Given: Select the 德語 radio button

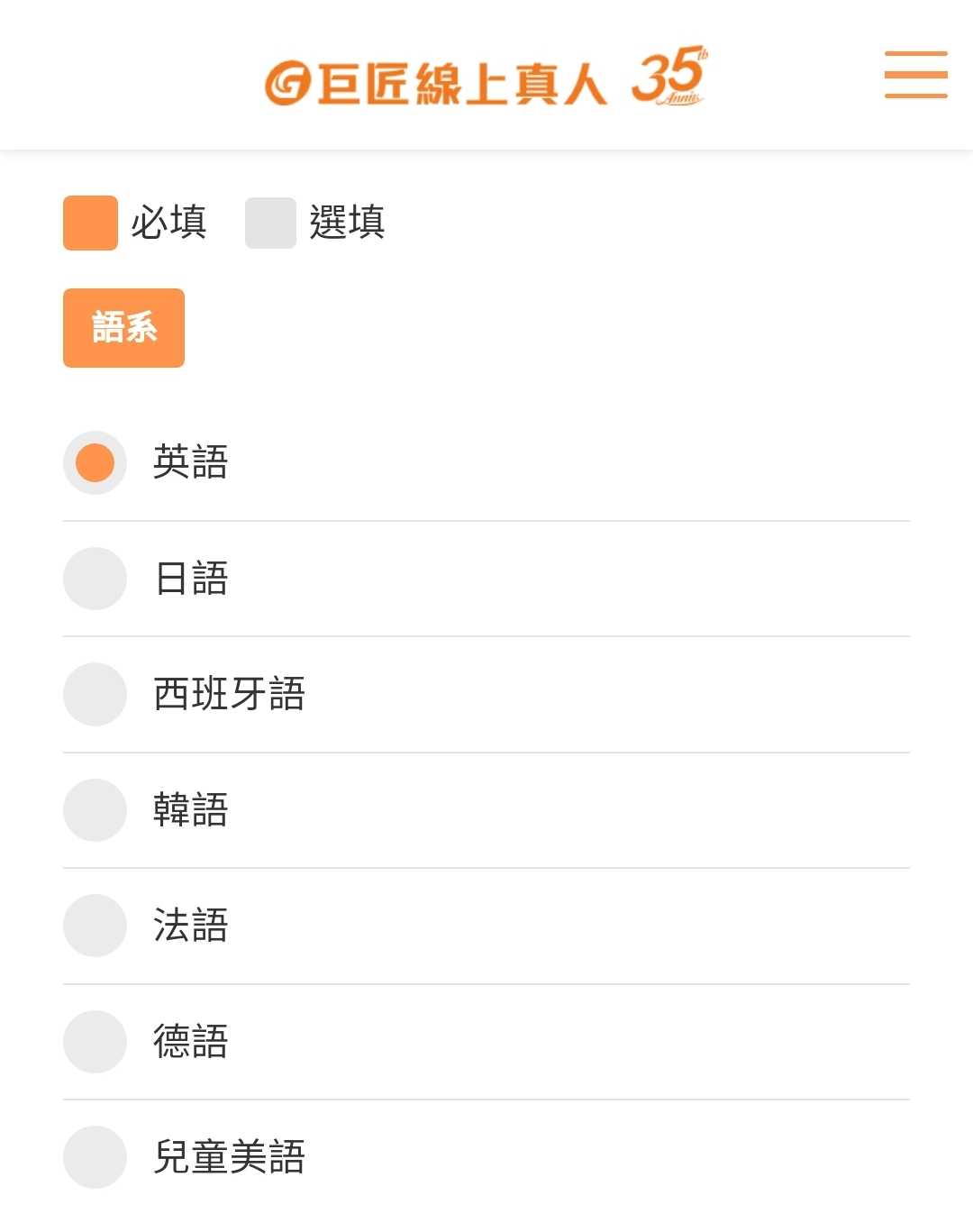Looking at the screenshot, I should 95,1042.
